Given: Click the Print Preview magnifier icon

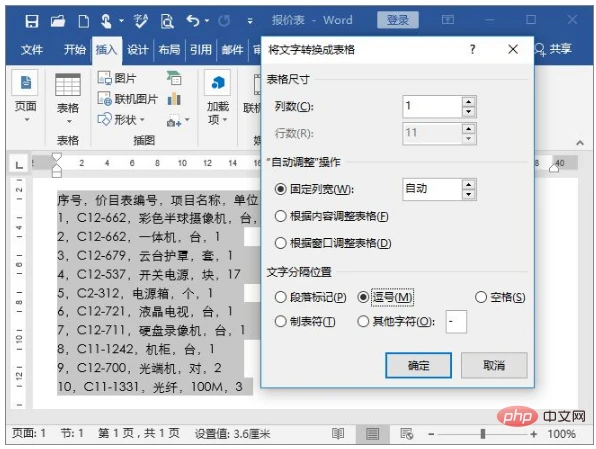Looking at the screenshot, I should click(x=167, y=21).
